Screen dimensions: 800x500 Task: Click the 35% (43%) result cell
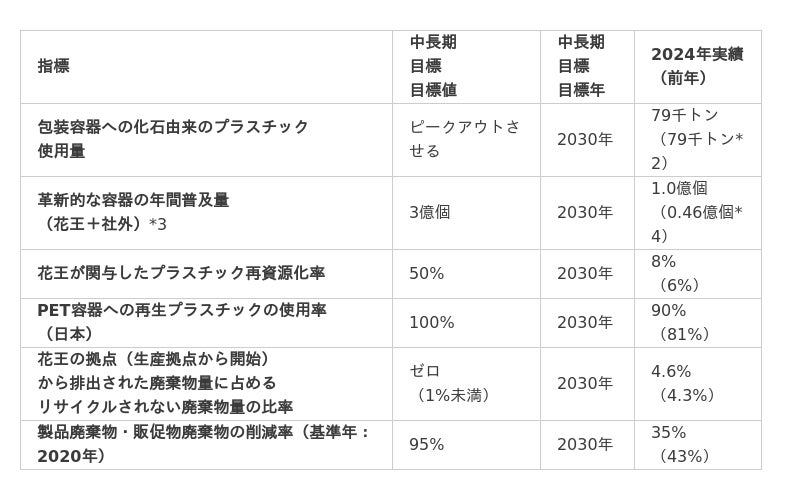(x=680, y=444)
